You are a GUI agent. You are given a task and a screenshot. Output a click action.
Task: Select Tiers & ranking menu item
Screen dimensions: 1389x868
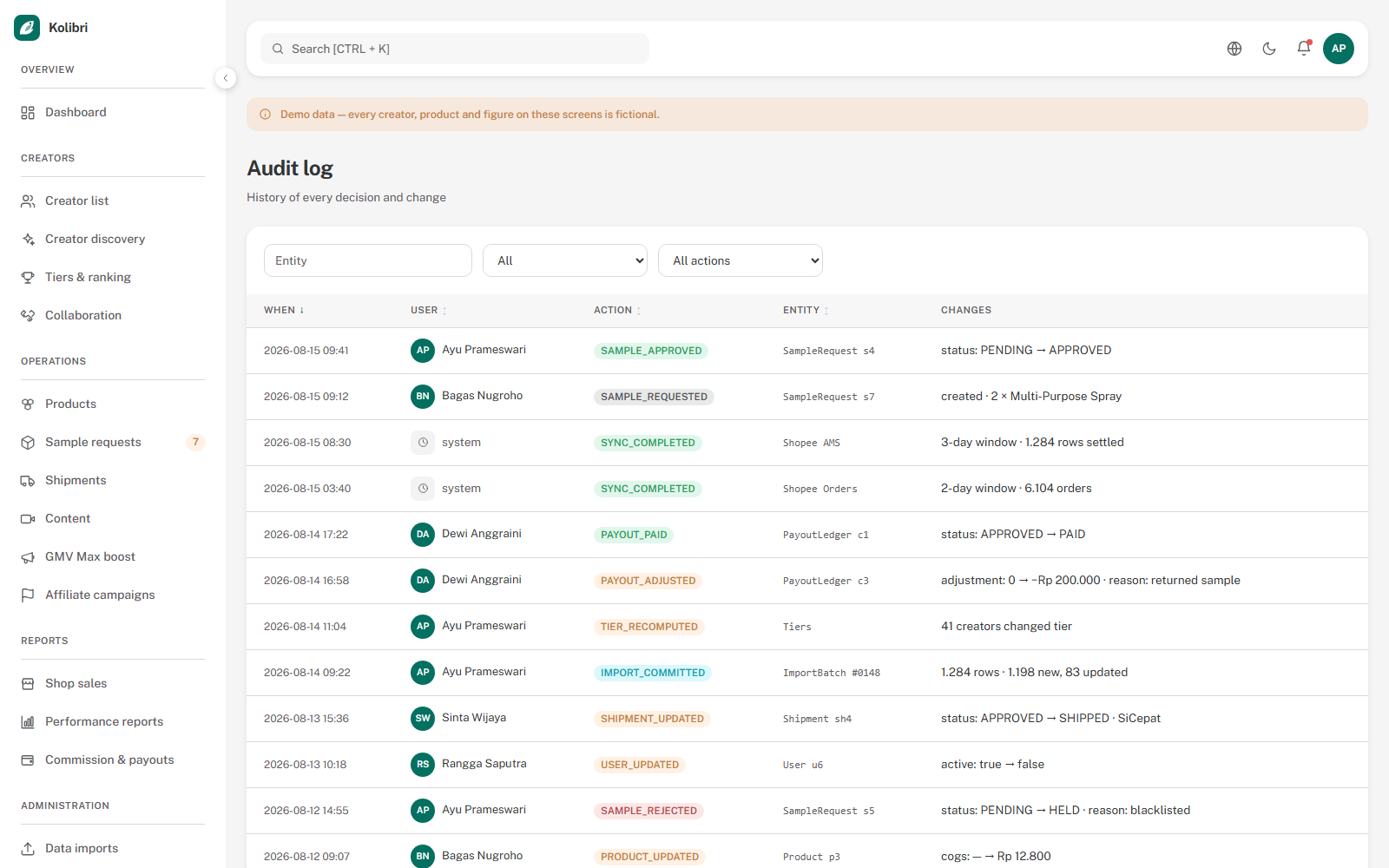coord(113,277)
